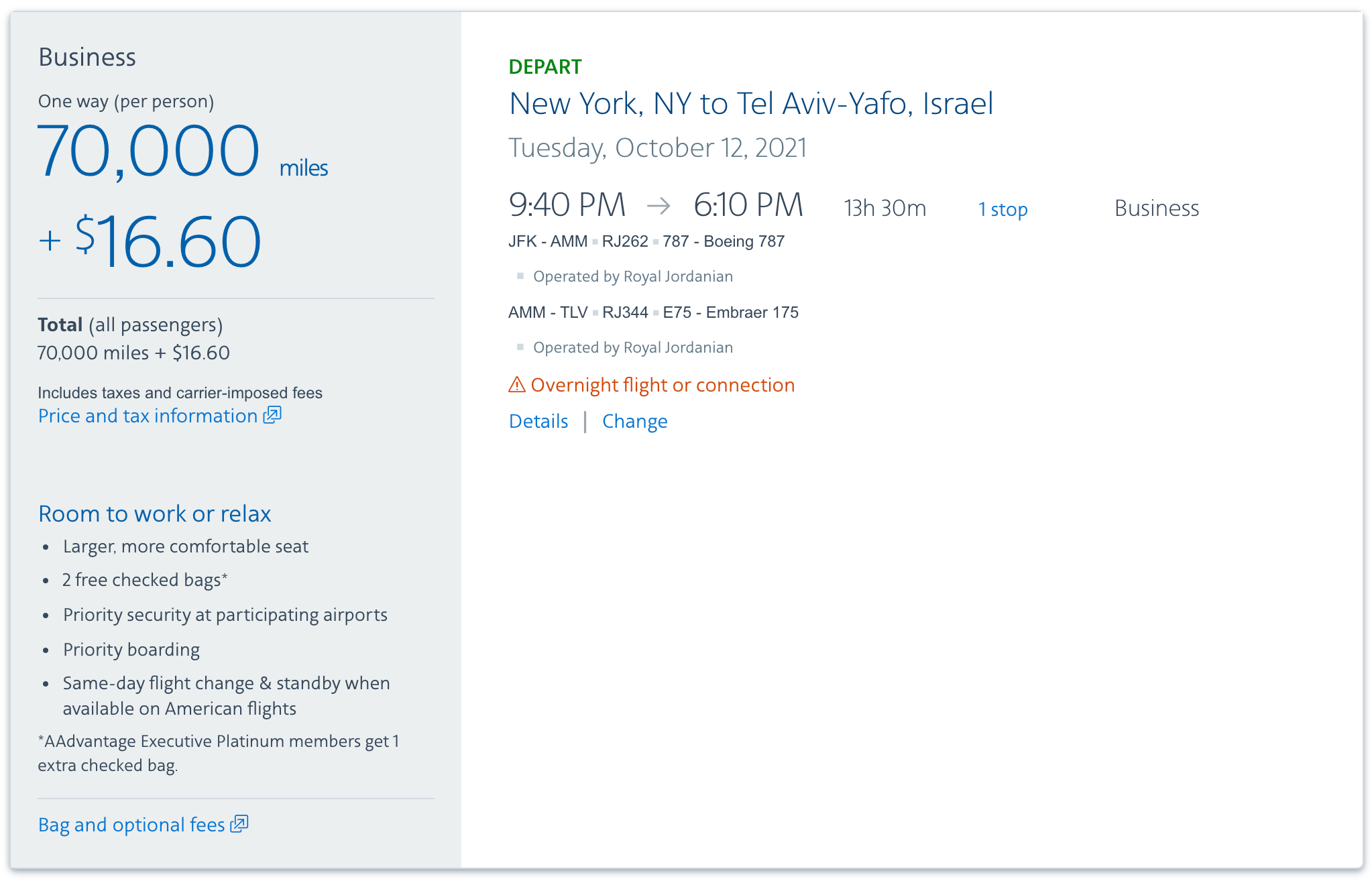This screenshot has height=881, width=1372.
Task: Click the Room to work or relax heading
Action: click(155, 514)
